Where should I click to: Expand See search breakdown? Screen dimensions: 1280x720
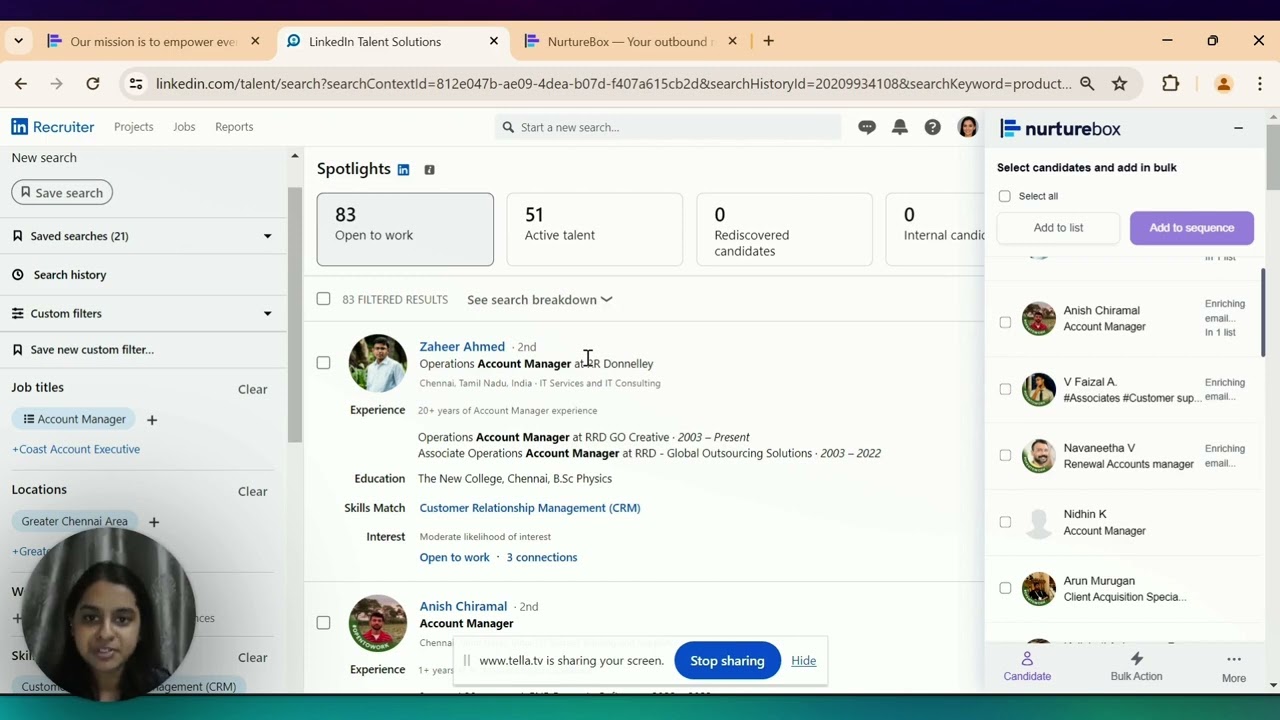click(539, 300)
